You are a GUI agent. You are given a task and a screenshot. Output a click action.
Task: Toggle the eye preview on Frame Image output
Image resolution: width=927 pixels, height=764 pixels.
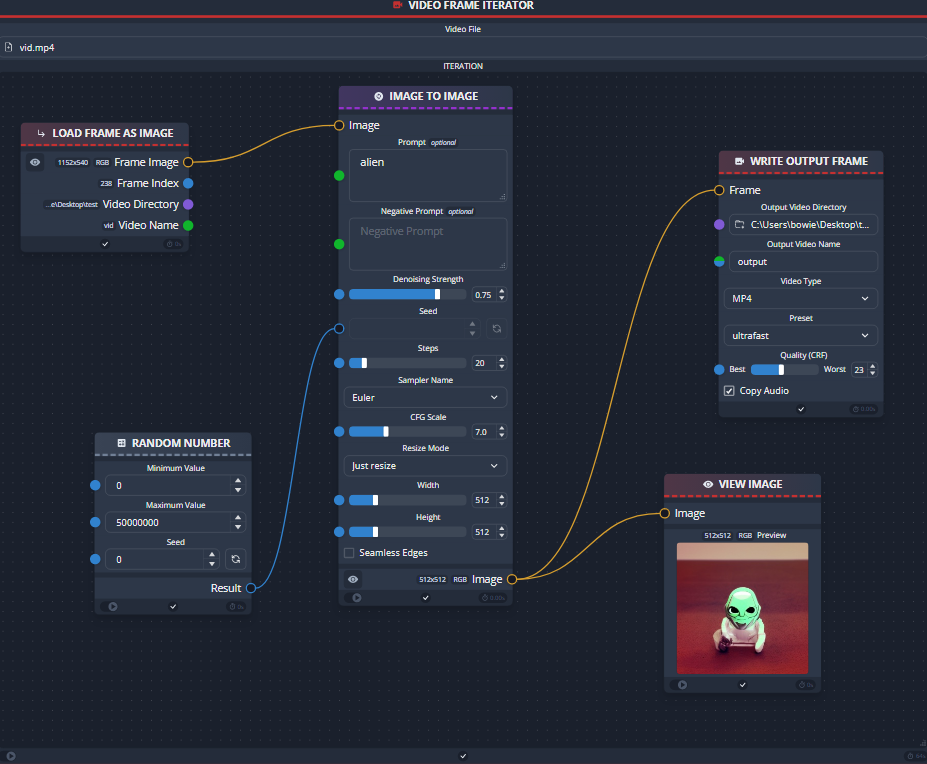(x=34, y=162)
